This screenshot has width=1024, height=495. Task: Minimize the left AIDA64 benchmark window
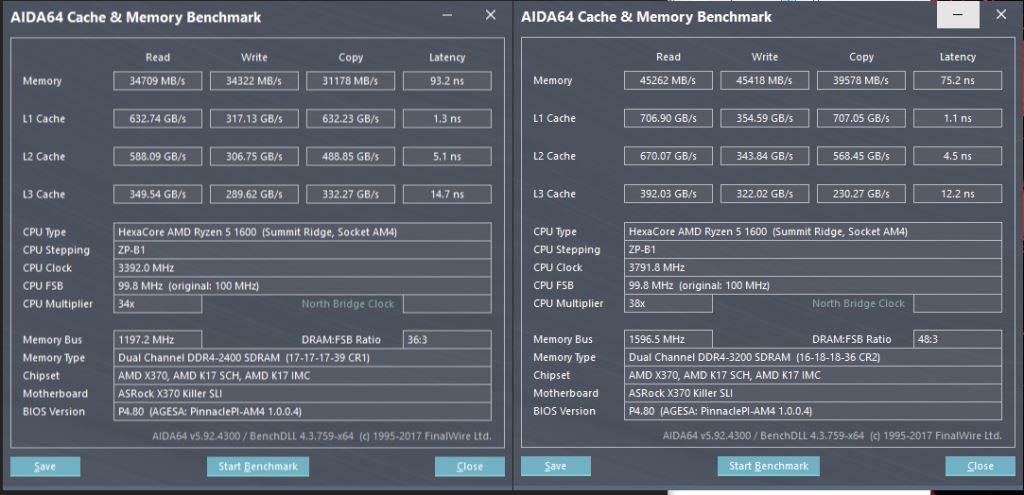tap(445, 16)
